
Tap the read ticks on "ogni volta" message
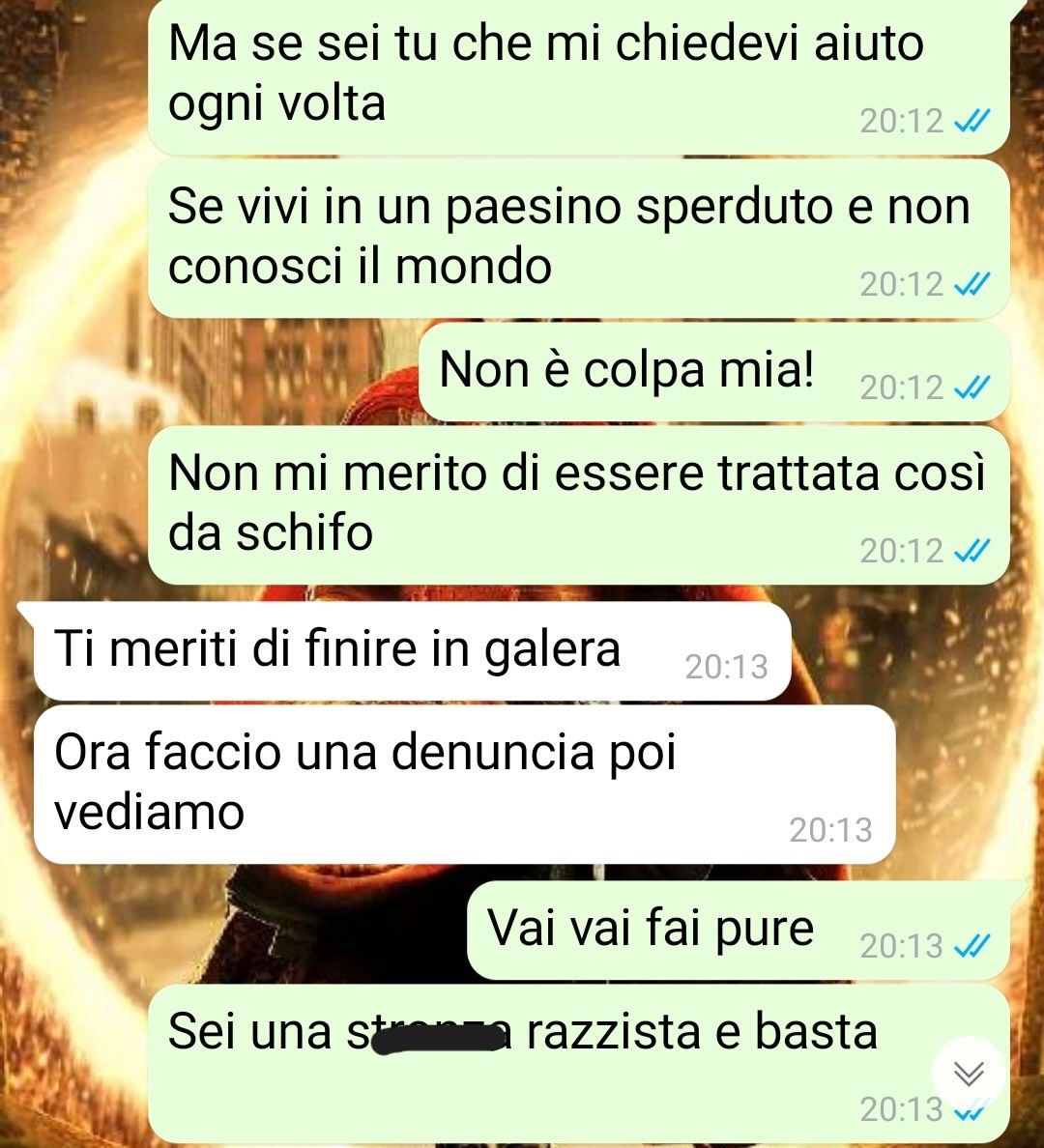point(972,121)
